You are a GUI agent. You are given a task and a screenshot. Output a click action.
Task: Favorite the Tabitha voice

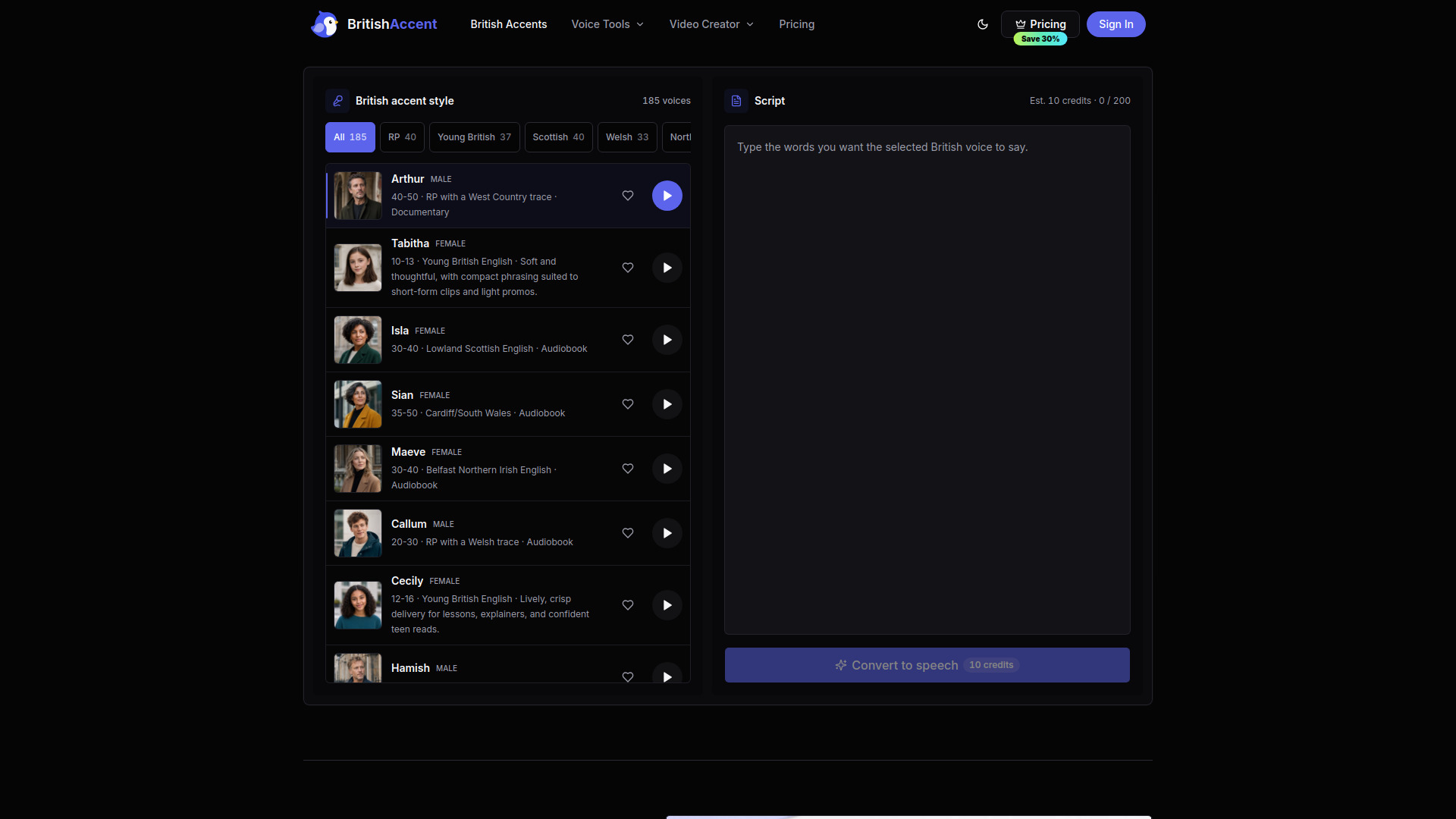coord(628,268)
